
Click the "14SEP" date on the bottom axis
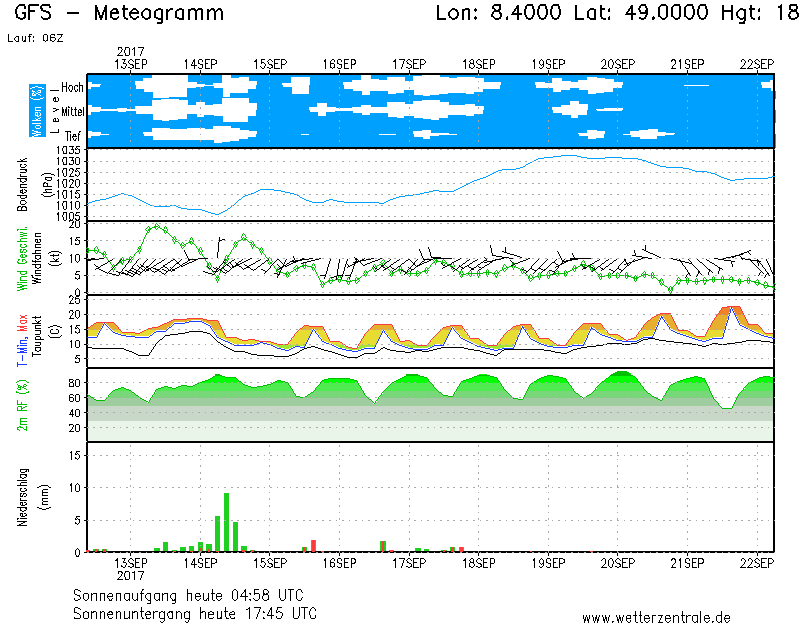tap(201, 563)
